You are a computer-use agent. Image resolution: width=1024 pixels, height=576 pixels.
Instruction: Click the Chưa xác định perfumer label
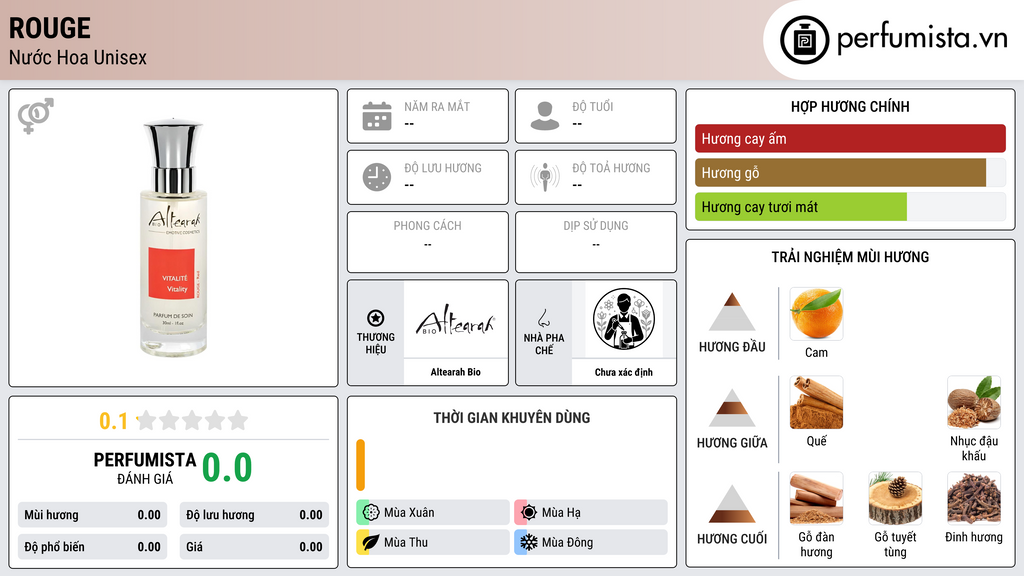624,372
